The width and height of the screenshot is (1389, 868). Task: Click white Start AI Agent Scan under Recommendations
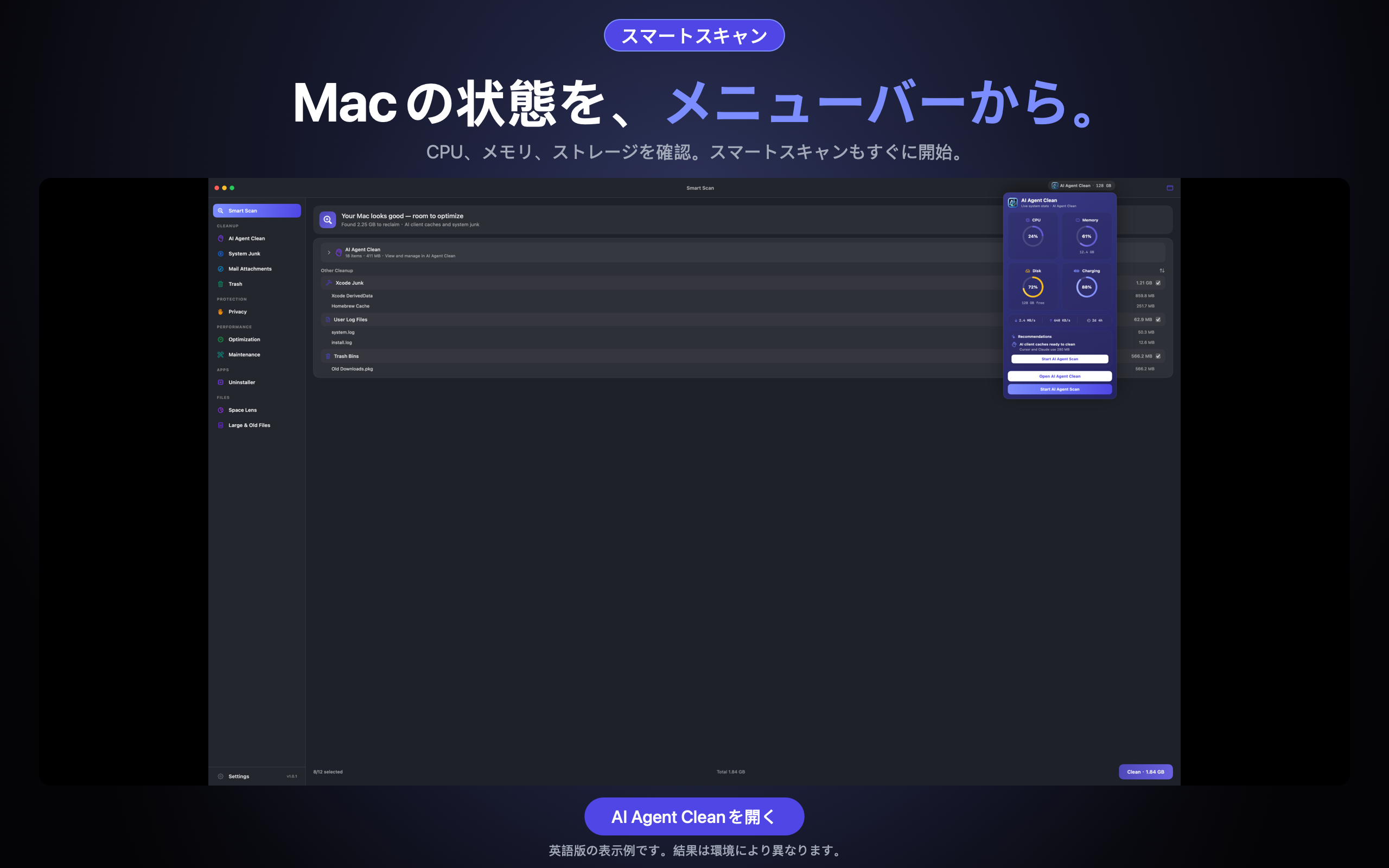tap(1060, 359)
